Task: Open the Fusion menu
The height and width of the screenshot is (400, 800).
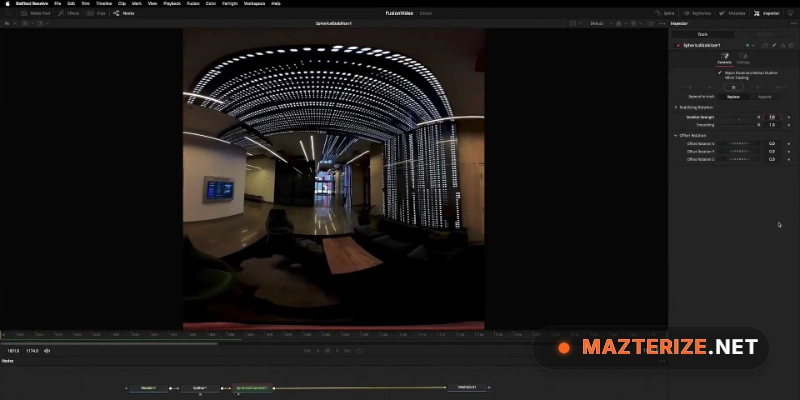Action: tap(193, 3)
